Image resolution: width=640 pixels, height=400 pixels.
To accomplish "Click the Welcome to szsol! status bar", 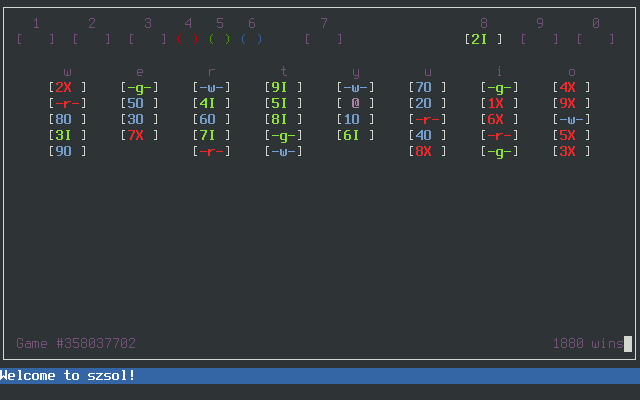I will pos(320,376).
